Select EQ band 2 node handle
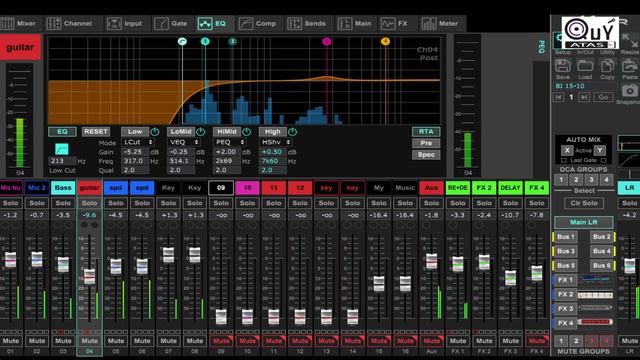This screenshot has width=640, height=360. (x=233, y=41)
